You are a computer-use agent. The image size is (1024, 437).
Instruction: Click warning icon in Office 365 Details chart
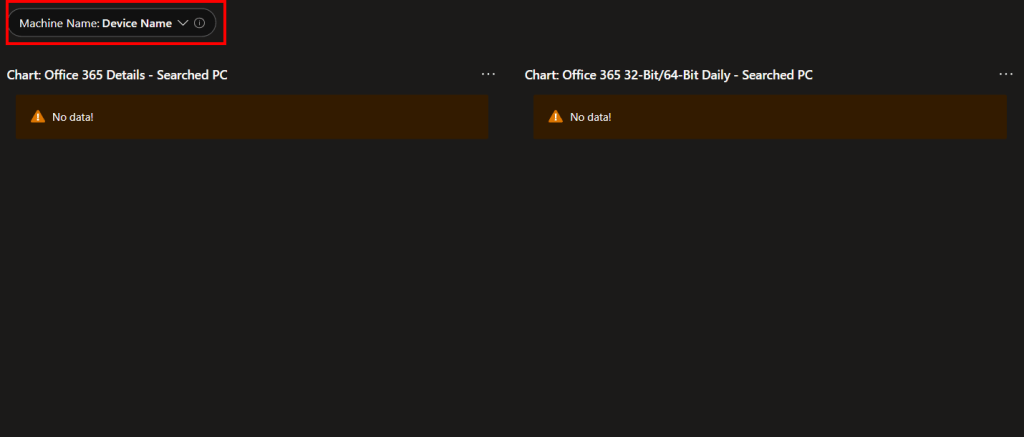(38, 117)
